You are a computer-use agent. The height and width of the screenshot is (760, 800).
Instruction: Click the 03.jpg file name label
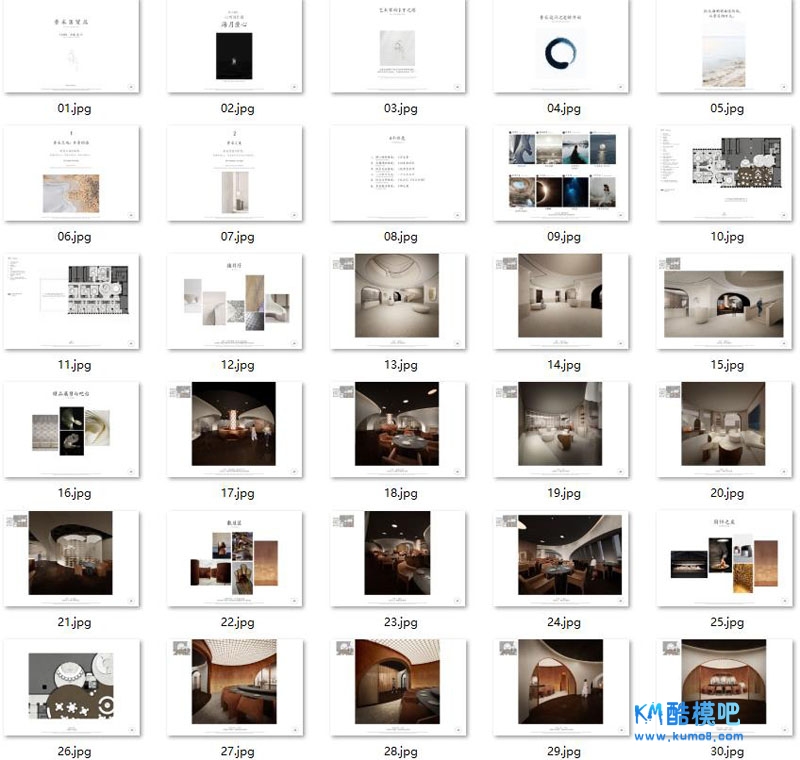coord(398,108)
